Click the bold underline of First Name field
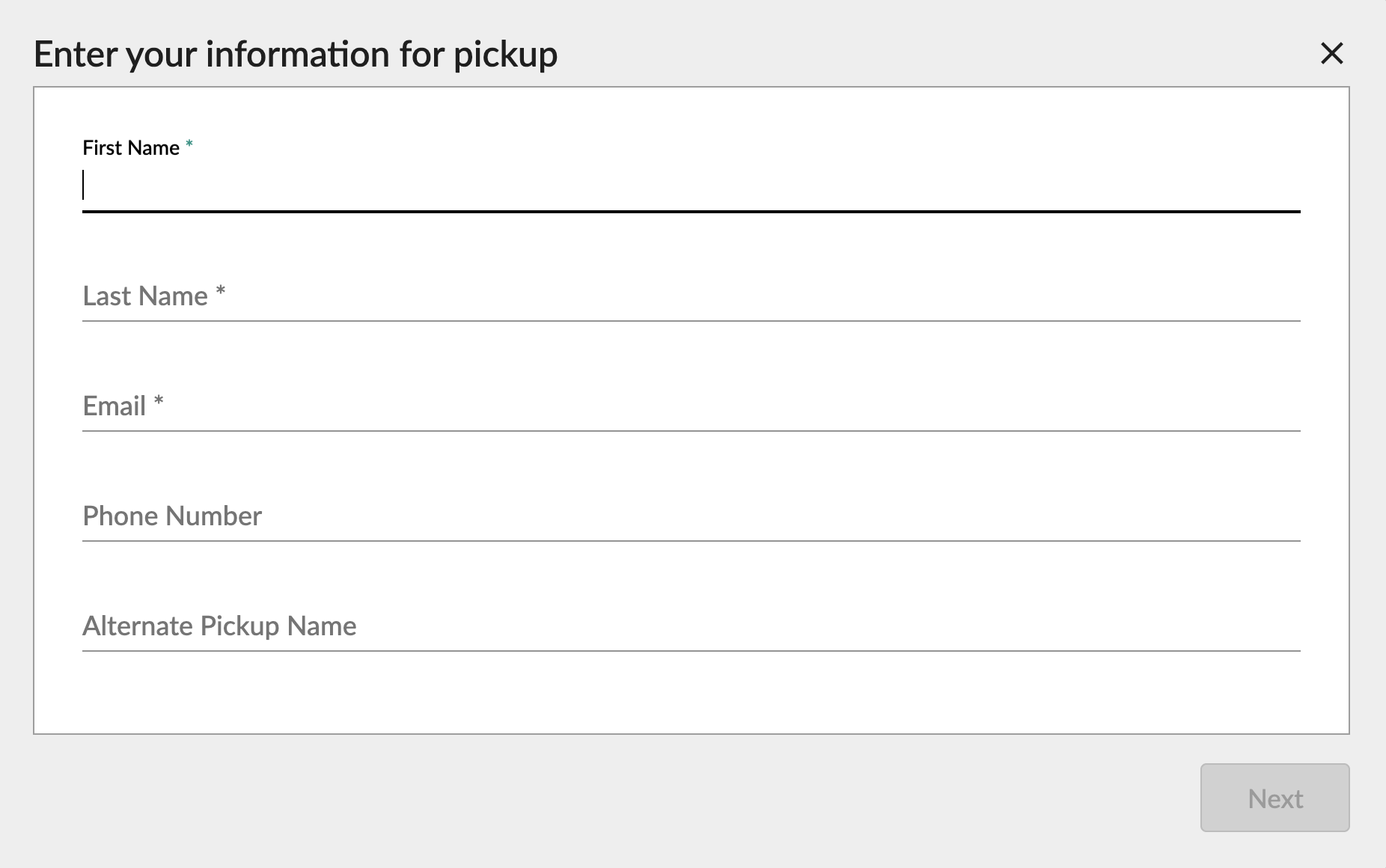Screen dimensions: 1386x868 tap(690, 212)
